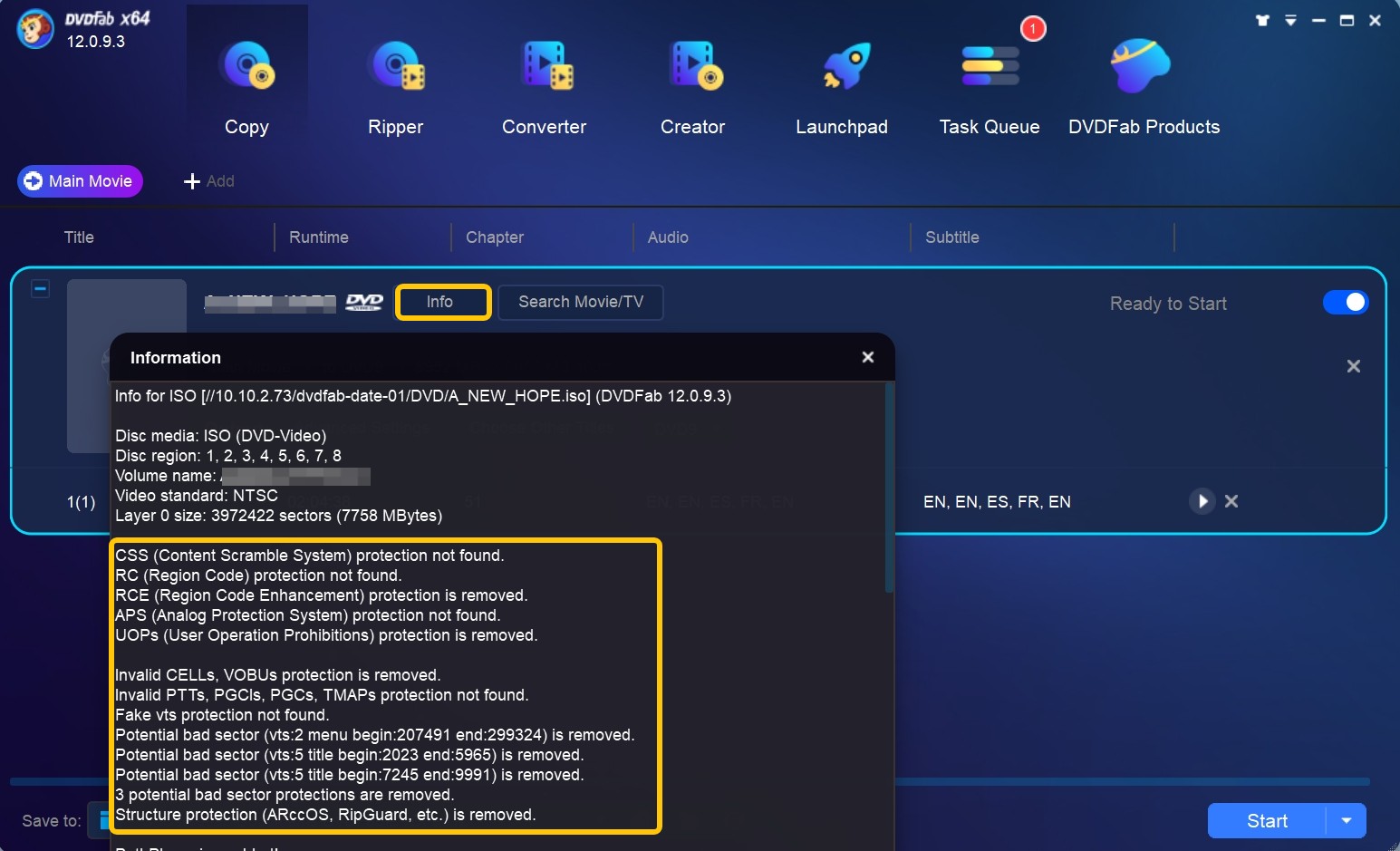Viewport: 1400px width, 851px height.
Task: Open the Creator module
Action: coord(692,88)
